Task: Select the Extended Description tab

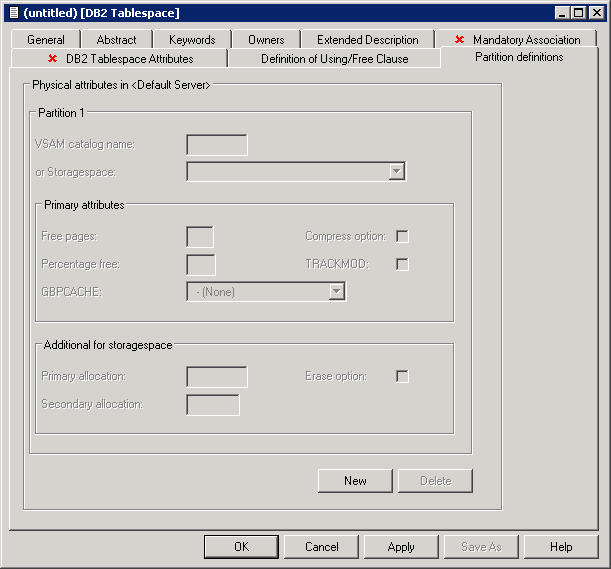Action: 367,40
